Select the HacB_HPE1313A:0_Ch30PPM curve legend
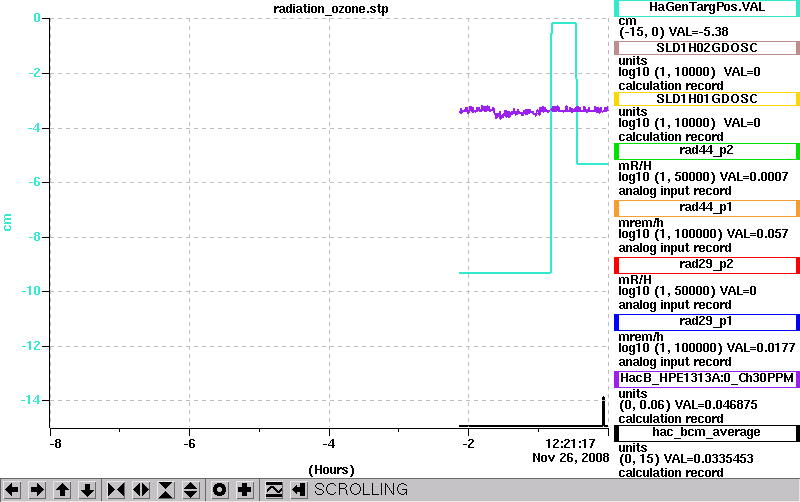Image resolution: width=800 pixels, height=502 pixels. tap(707, 379)
